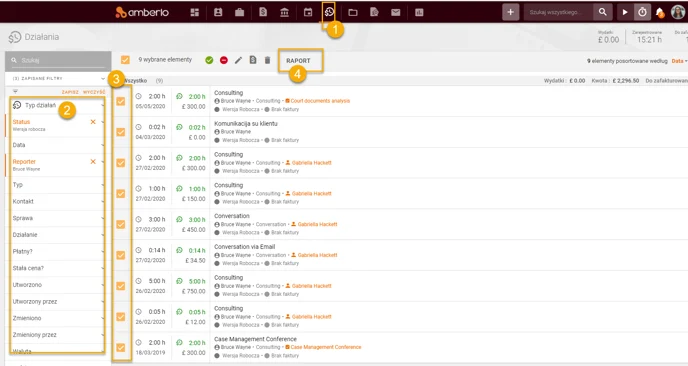Uncheck the 'Komunikacija su klientu' entry
The height and width of the screenshot is (366, 688).
(120, 132)
